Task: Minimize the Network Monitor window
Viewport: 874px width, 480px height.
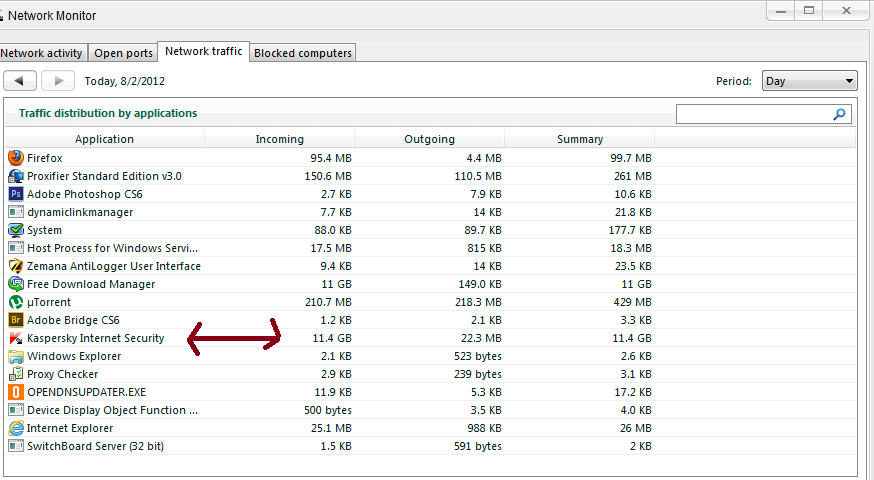Action: click(782, 11)
